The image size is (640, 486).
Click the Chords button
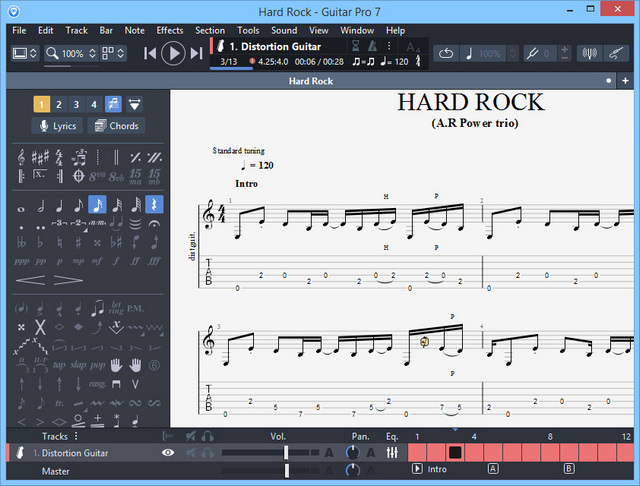point(116,126)
